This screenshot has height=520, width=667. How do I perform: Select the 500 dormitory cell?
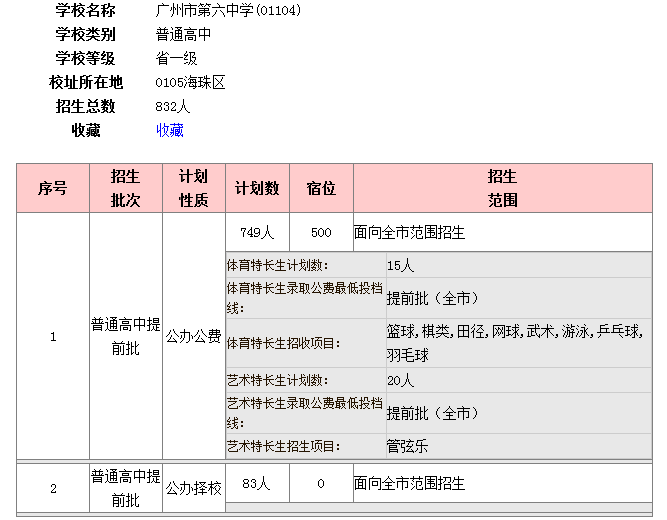[321, 232]
